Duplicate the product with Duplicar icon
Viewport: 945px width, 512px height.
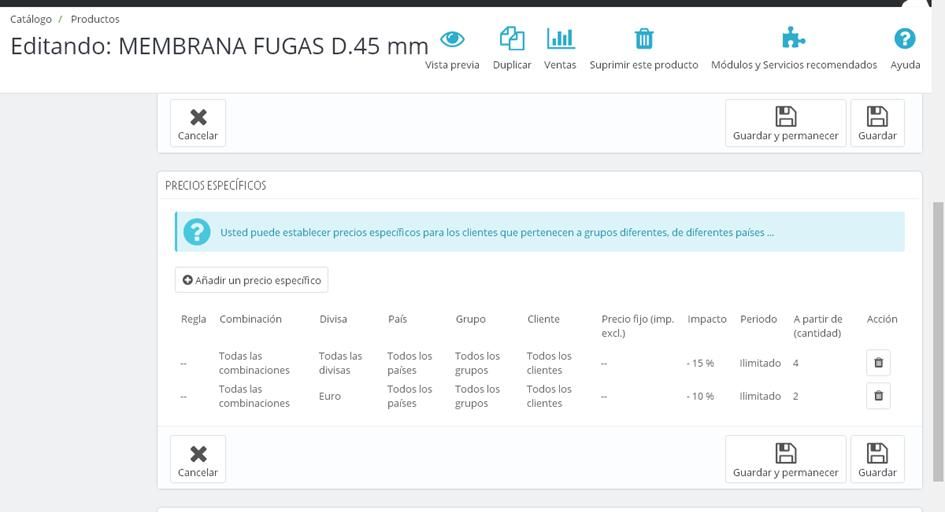point(512,39)
